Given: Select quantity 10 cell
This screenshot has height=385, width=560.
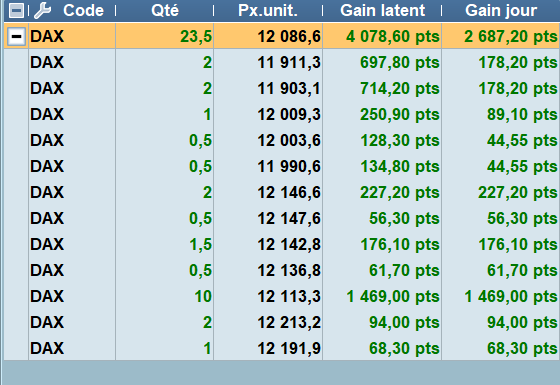Looking at the screenshot, I should 203,296.
